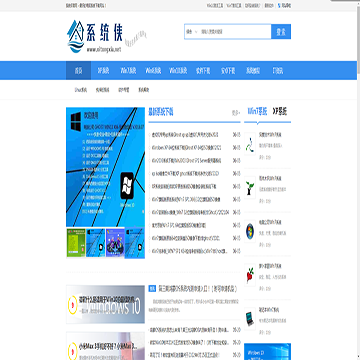
Task: Open the last entry in 最新系统下载 list
Action: [189, 251]
